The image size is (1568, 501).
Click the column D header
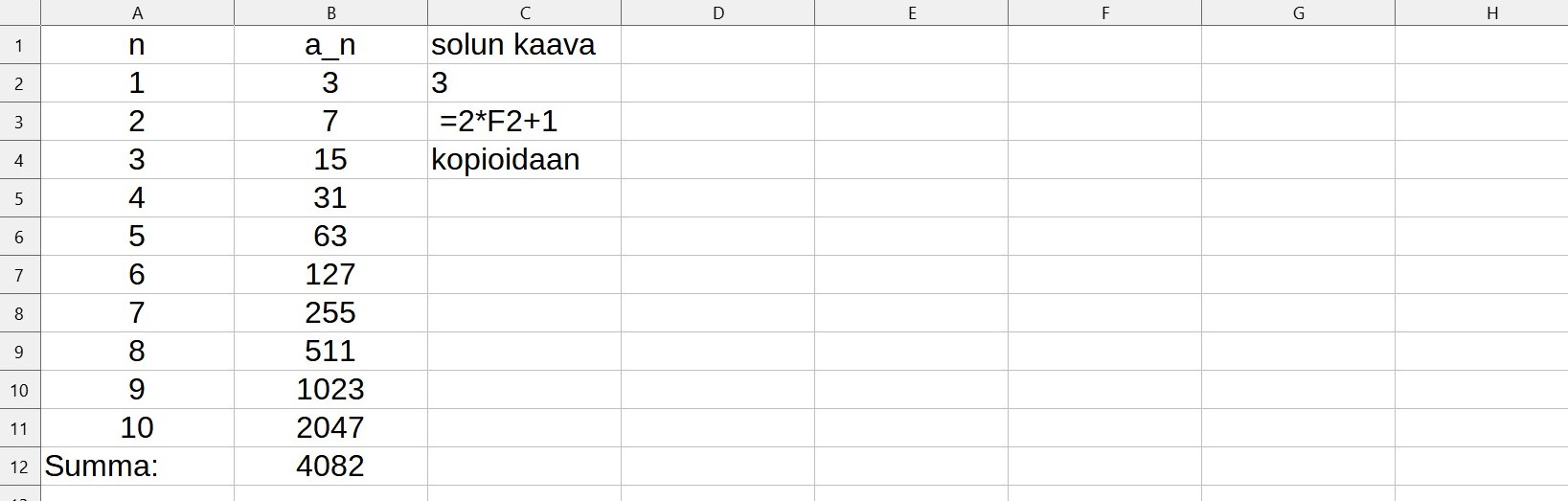[x=717, y=12]
